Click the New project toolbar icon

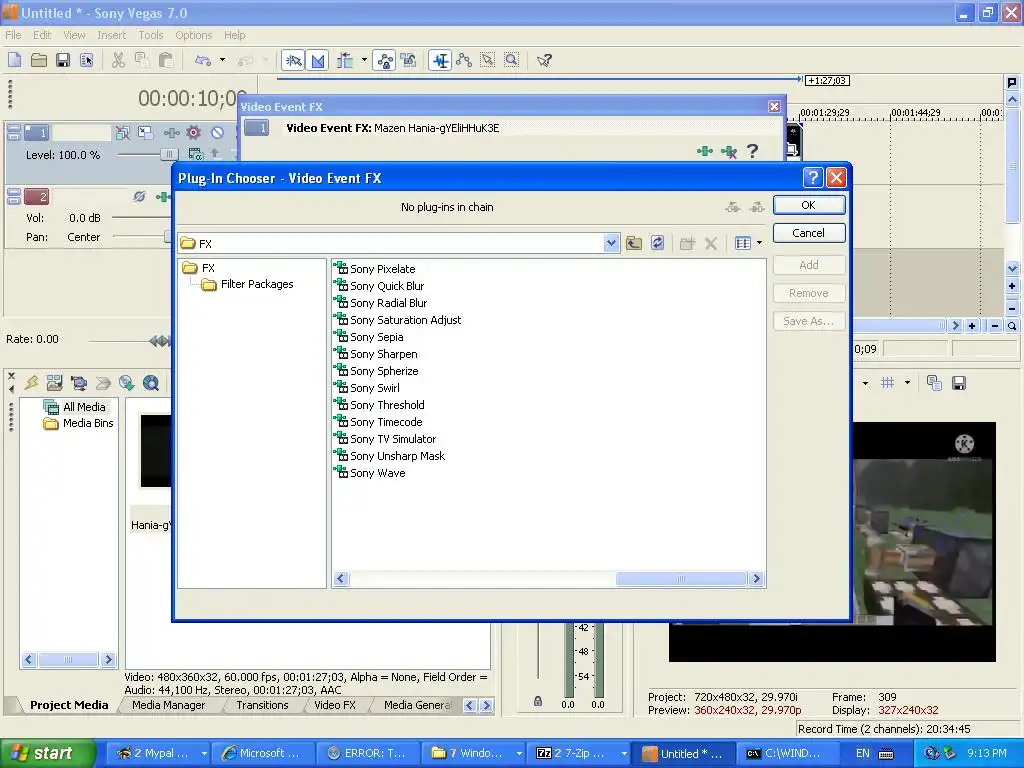[14, 60]
